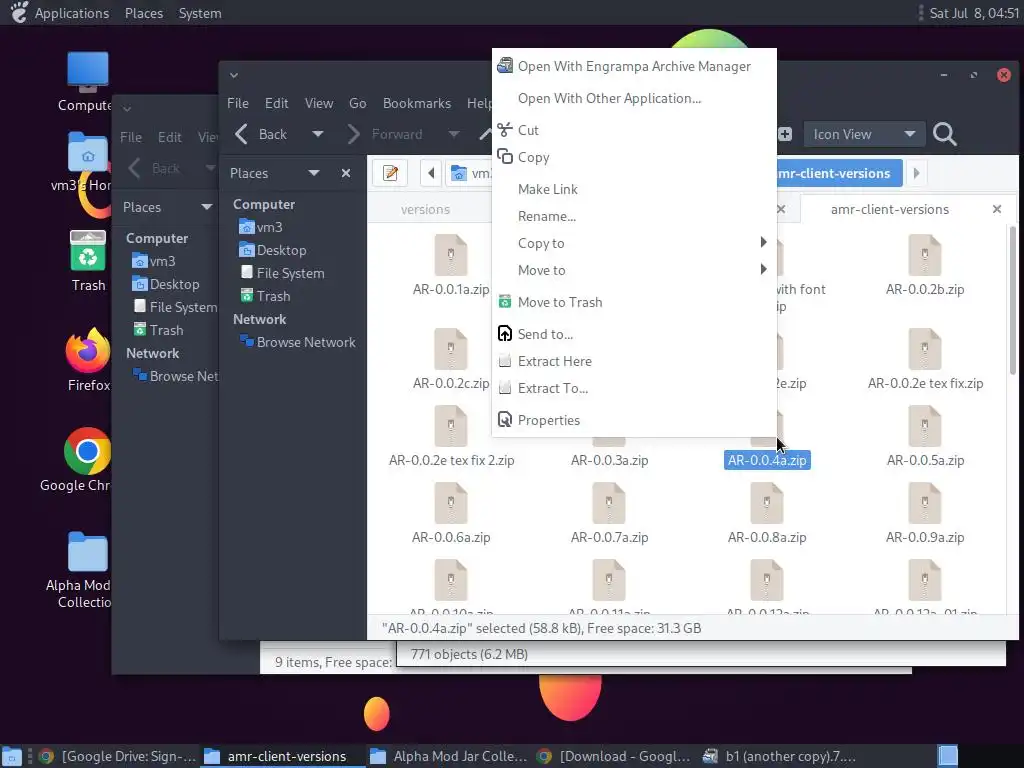Viewport: 1024px width, 768px height.
Task: Select Cut from the context menu
Action: [633, 130]
